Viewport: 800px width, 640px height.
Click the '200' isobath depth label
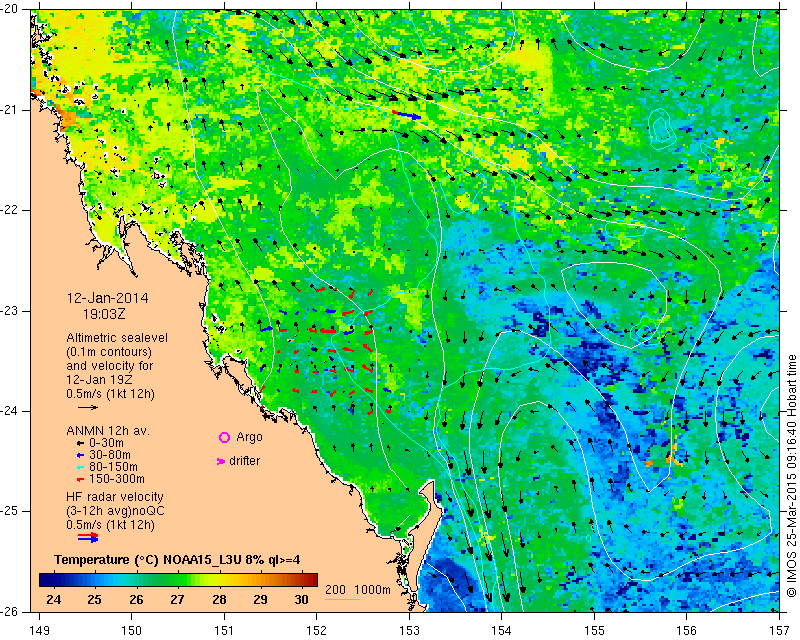tap(335, 590)
